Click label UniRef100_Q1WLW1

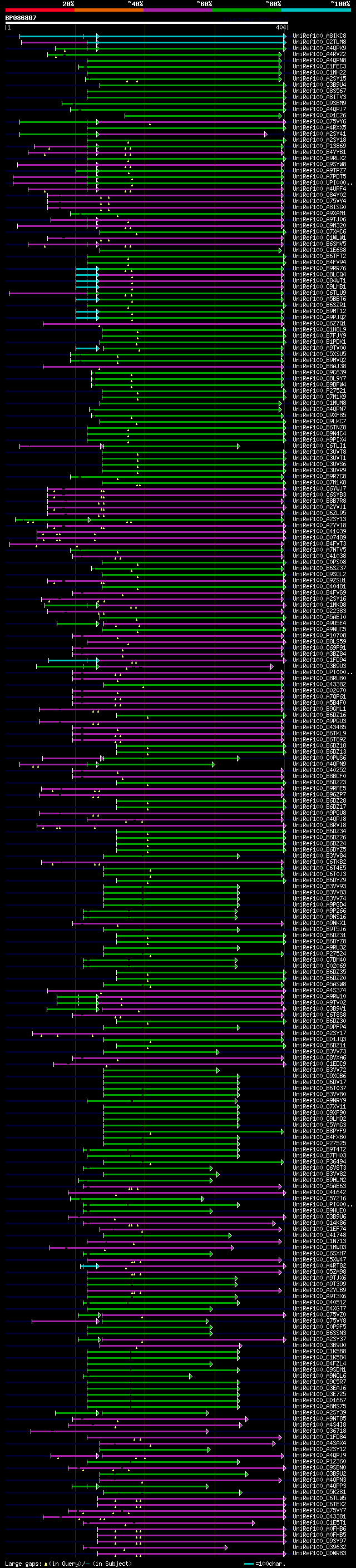(x=319, y=238)
